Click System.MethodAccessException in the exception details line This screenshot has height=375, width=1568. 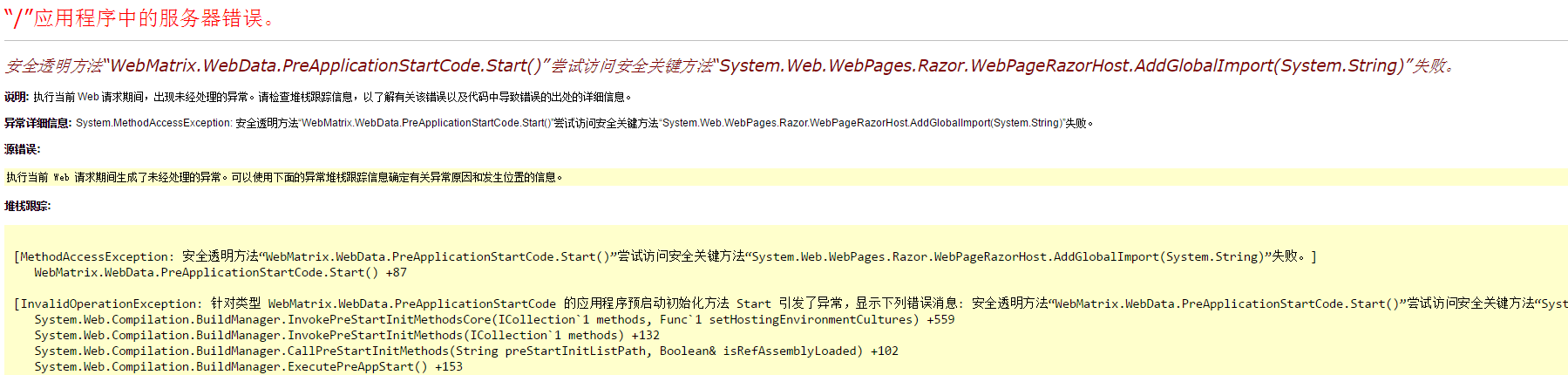[x=153, y=123]
